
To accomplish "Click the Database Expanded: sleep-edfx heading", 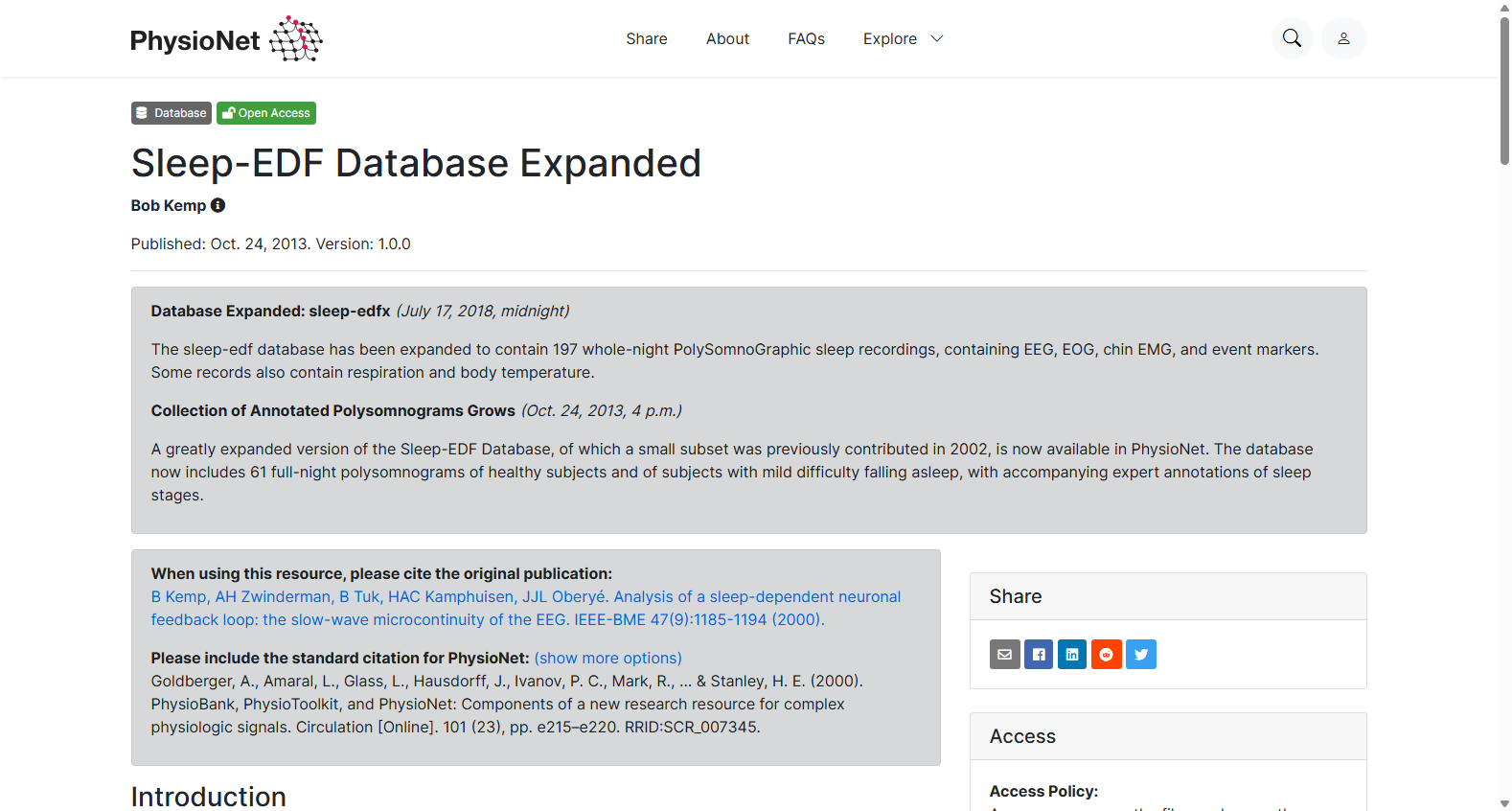I will (270, 311).
